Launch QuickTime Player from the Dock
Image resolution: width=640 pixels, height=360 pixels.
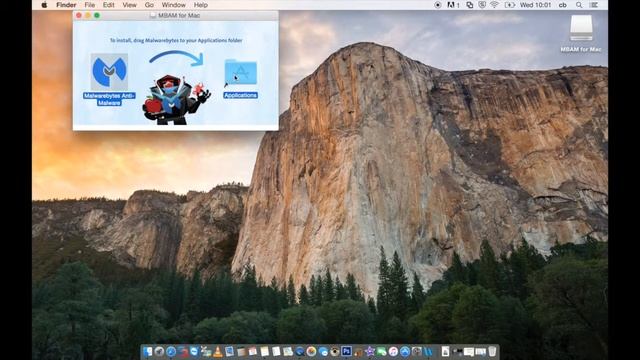pos(300,351)
